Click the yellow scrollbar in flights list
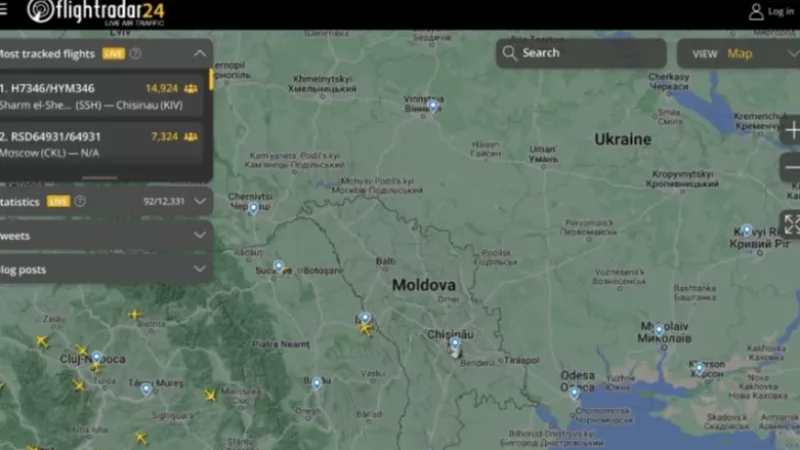Image resolution: width=800 pixels, height=450 pixels. tap(211, 80)
